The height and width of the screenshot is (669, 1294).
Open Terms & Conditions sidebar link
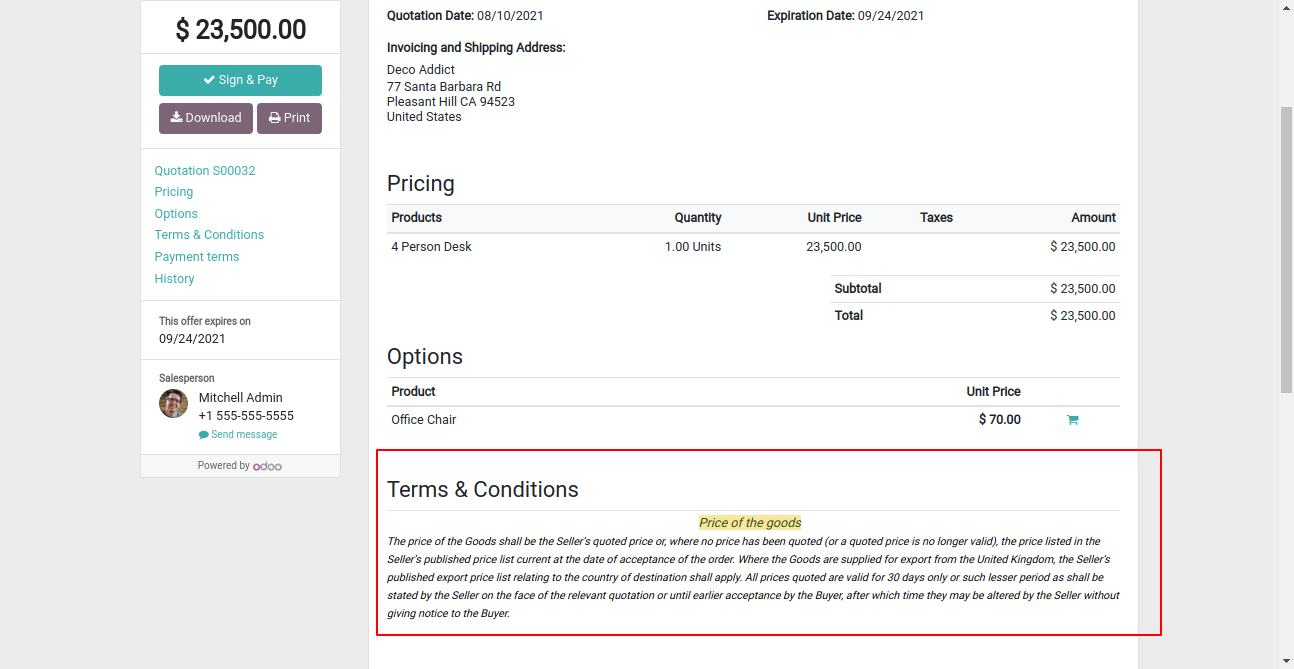click(209, 235)
